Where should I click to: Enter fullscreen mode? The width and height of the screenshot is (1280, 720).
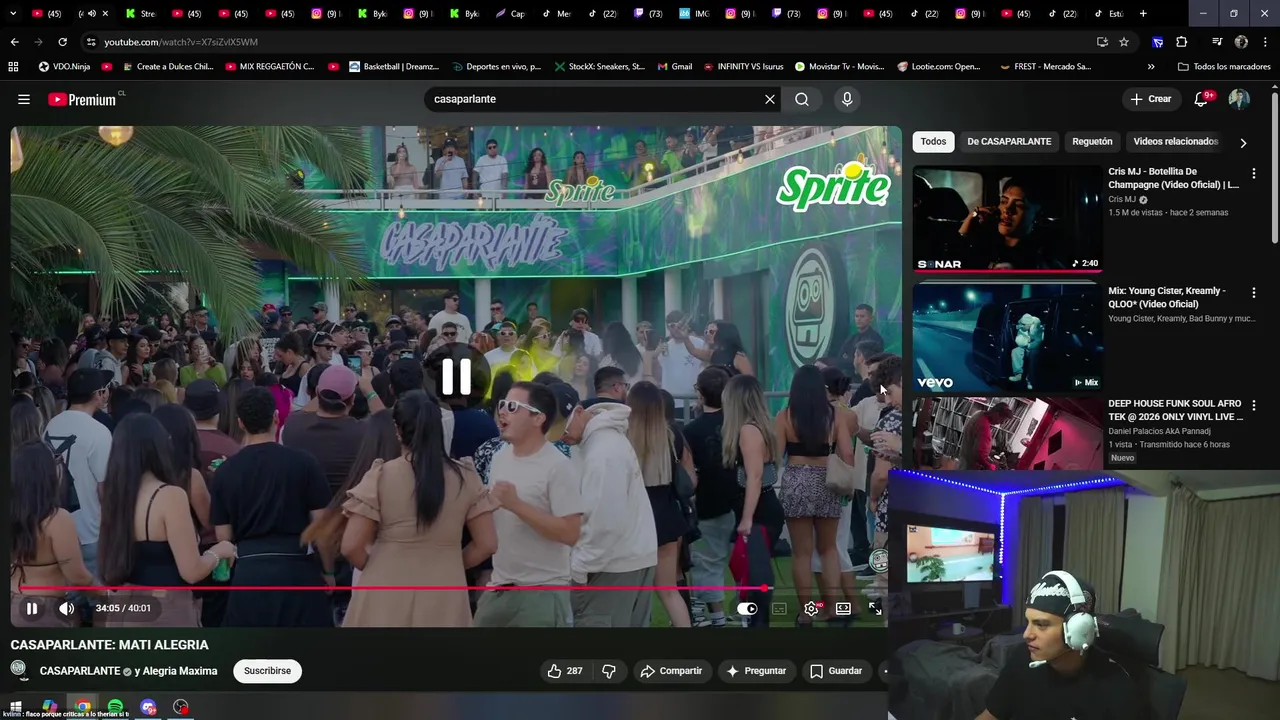click(x=875, y=608)
